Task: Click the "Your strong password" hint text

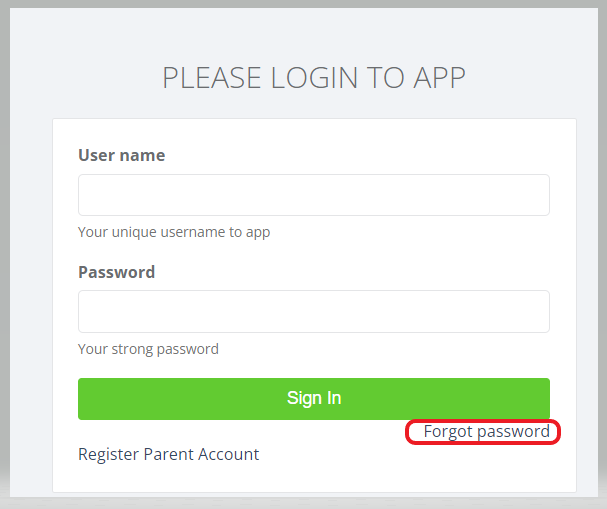Action: coord(148,349)
